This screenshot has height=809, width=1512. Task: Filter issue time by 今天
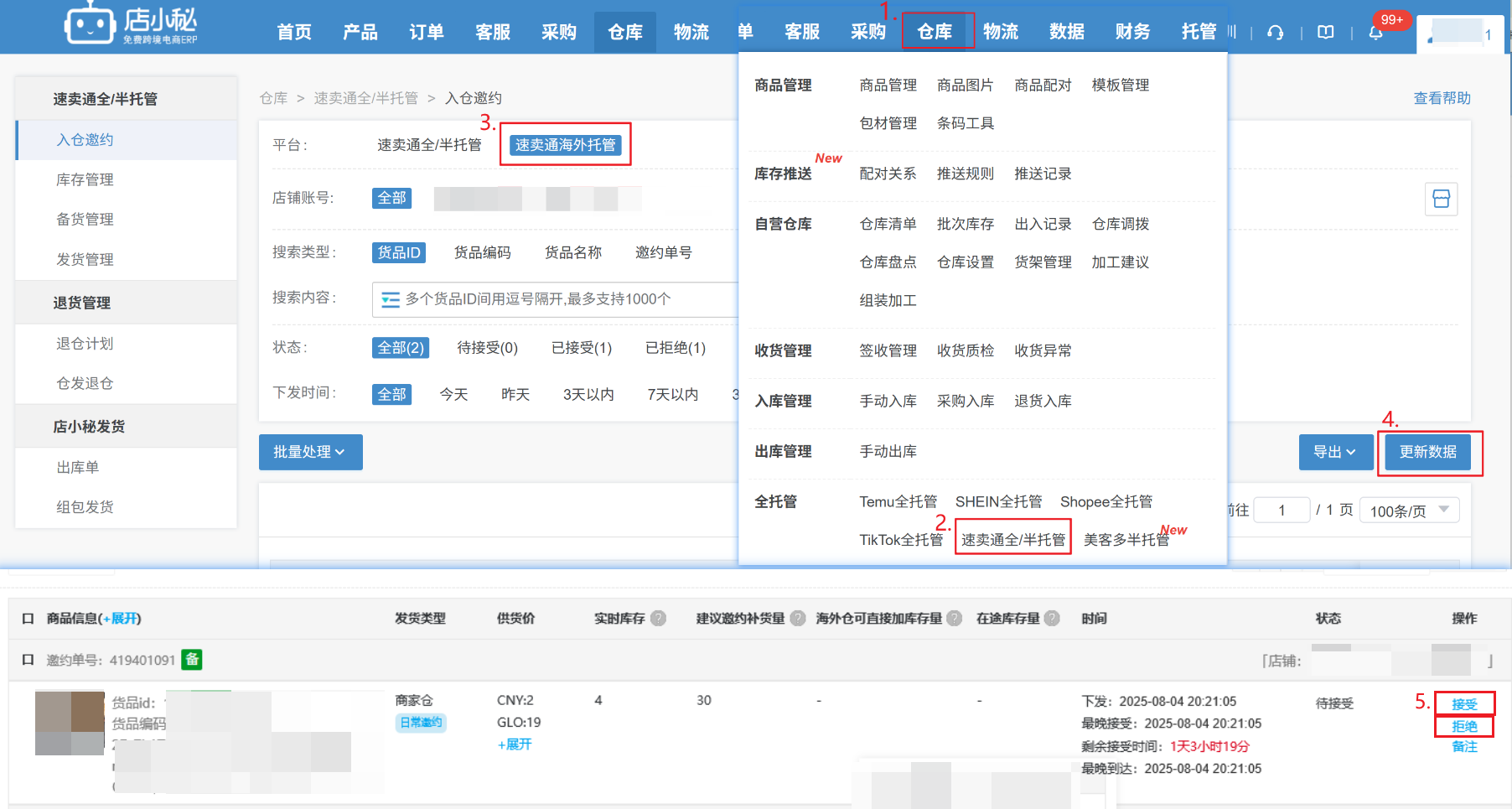coord(454,394)
